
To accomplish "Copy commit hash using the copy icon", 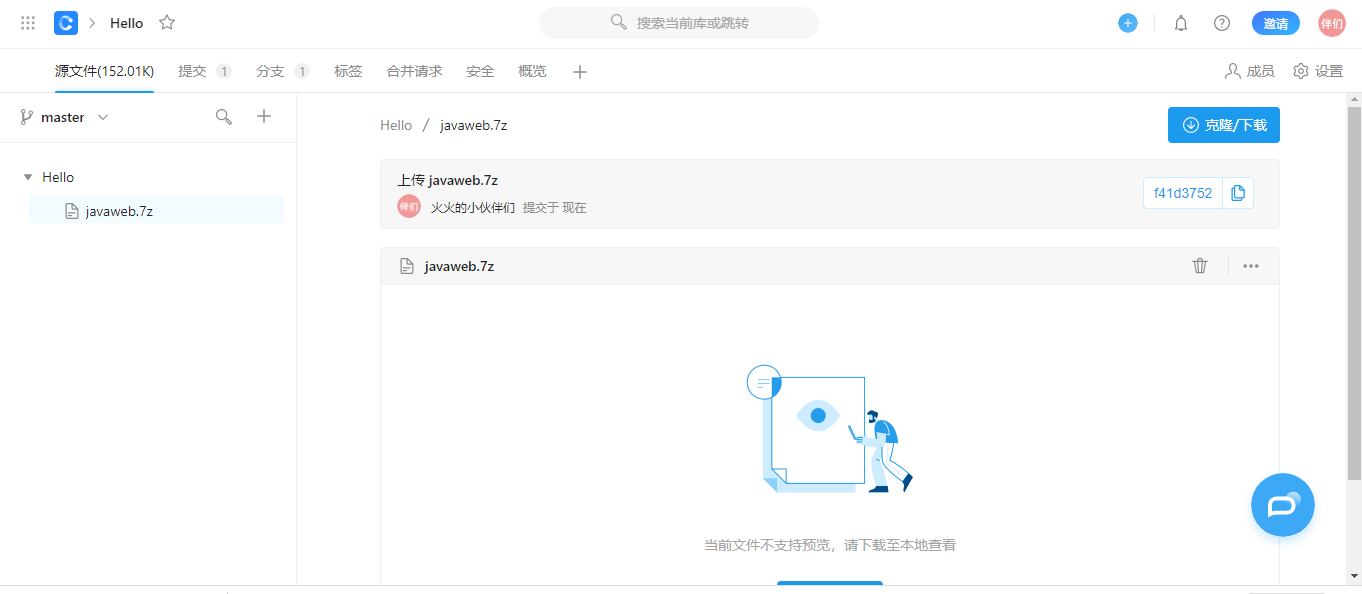I will (x=1238, y=192).
